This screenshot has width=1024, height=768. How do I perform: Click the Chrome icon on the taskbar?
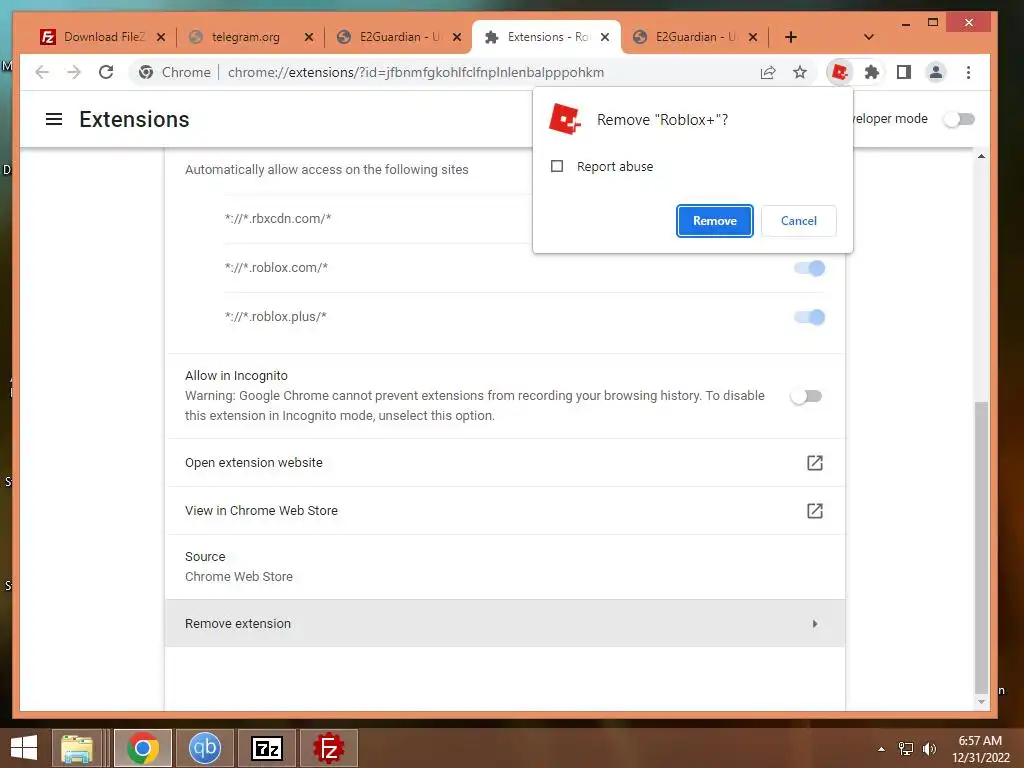click(x=143, y=748)
